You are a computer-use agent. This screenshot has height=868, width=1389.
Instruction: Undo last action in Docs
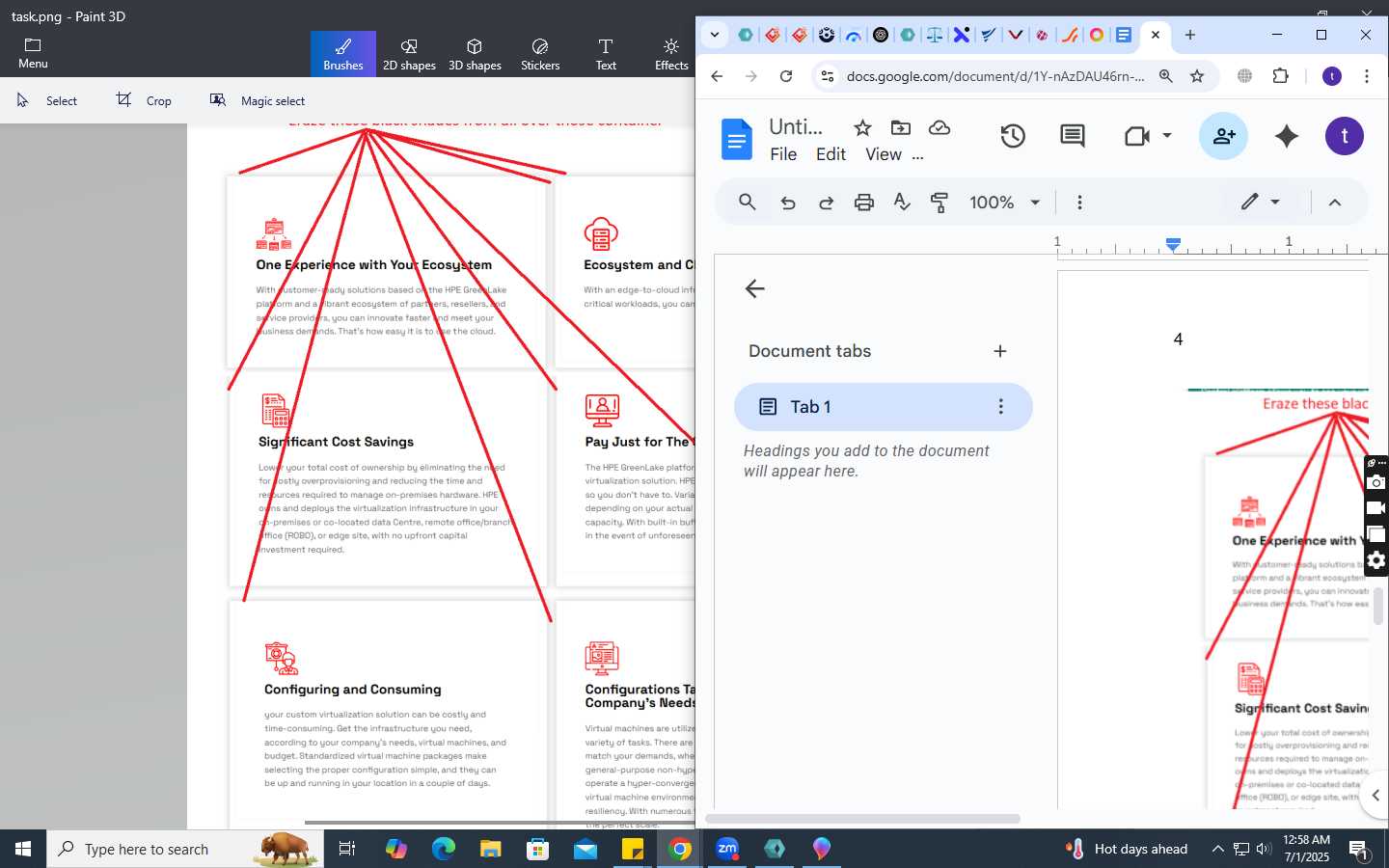pyautogui.click(x=788, y=202)
